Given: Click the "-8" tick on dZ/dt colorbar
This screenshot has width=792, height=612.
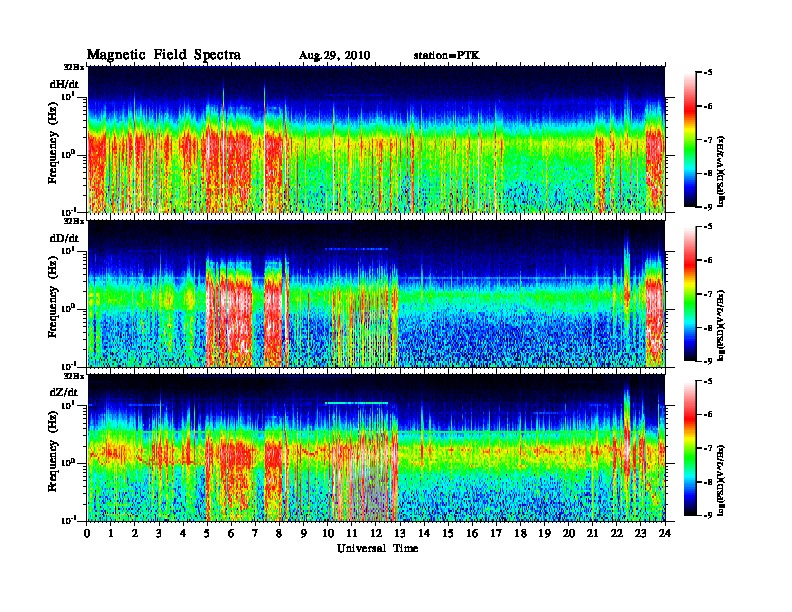Looking at the screenshot, I should 708,482.
